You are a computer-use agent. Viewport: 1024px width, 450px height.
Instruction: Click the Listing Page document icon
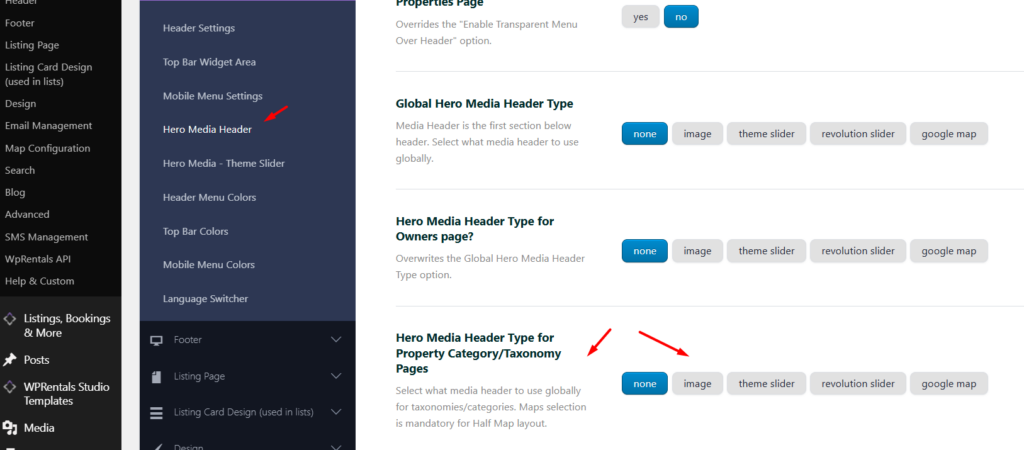(x=156, y=377)
